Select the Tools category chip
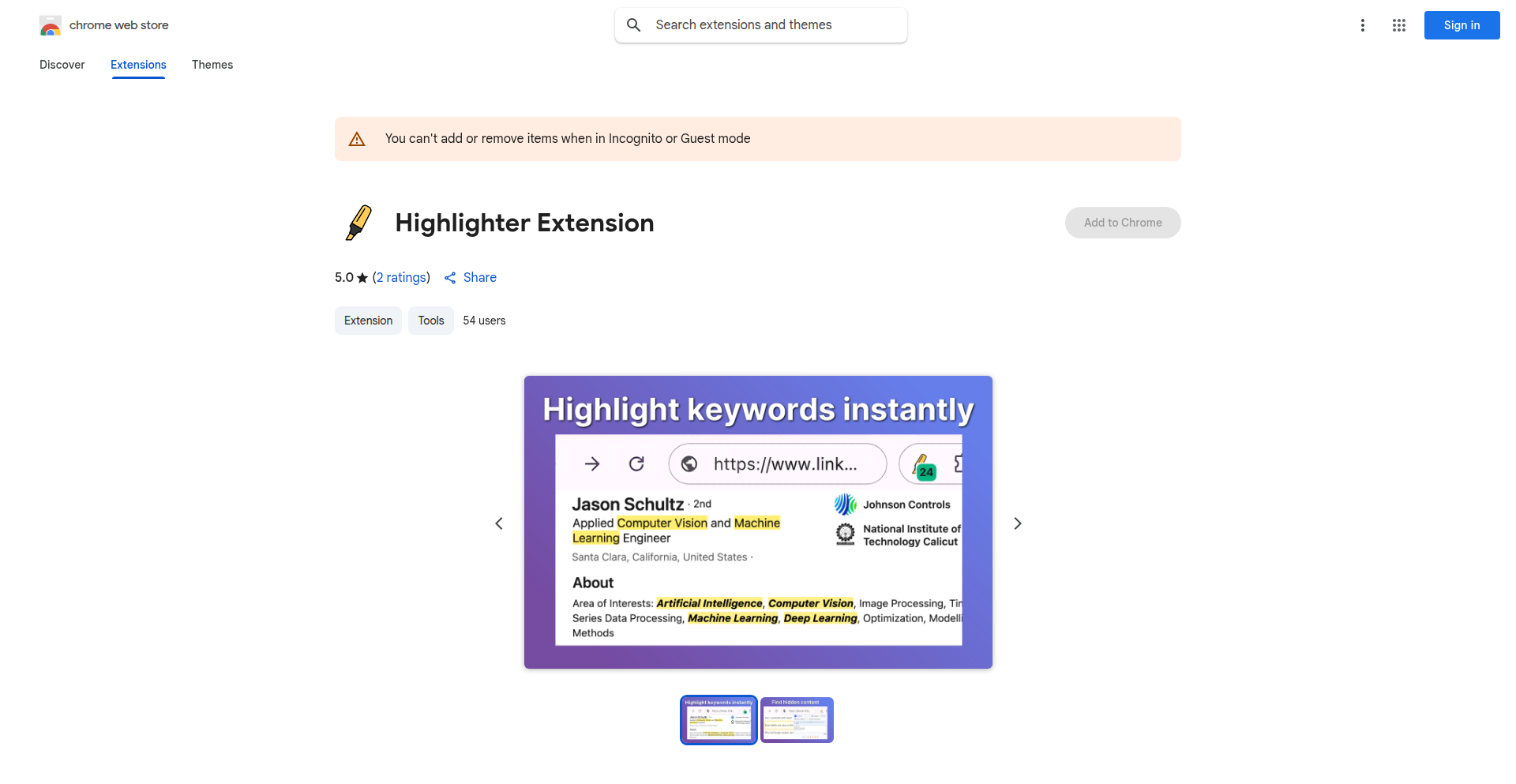The width and height of the screenshot is (1516, 784). click(x=431, y=321)
